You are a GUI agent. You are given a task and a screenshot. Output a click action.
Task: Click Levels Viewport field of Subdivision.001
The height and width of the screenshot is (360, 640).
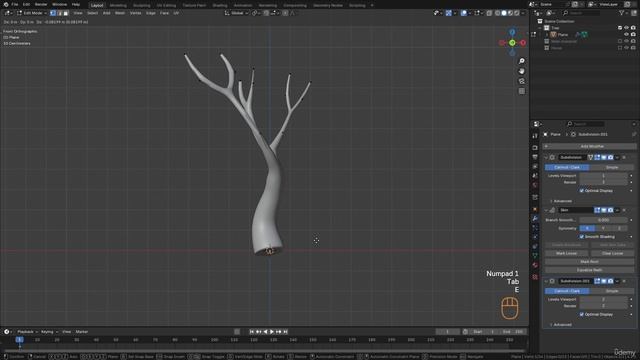[603, 299]
